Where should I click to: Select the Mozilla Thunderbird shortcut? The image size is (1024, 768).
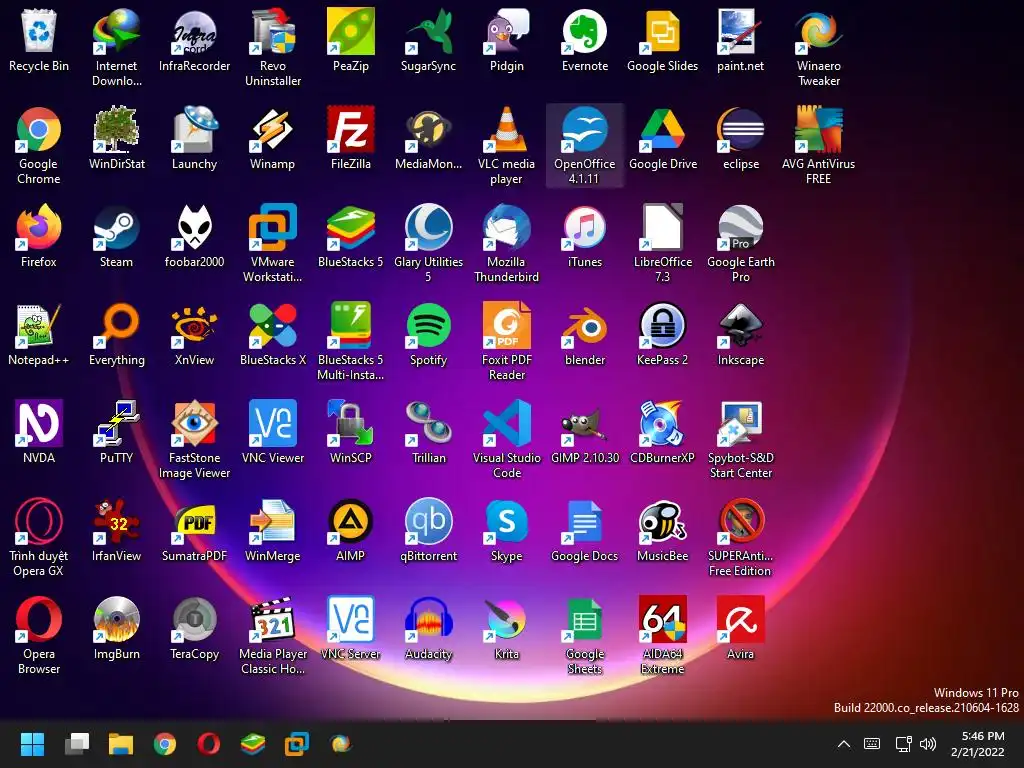(x=507, y=229)
